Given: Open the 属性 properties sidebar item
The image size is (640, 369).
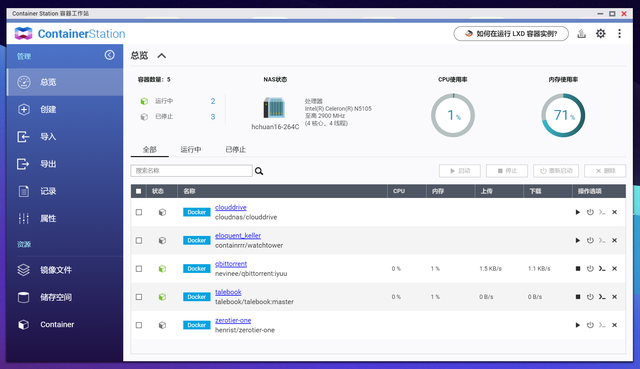Looking at the screenshot, I should [65, 218].
